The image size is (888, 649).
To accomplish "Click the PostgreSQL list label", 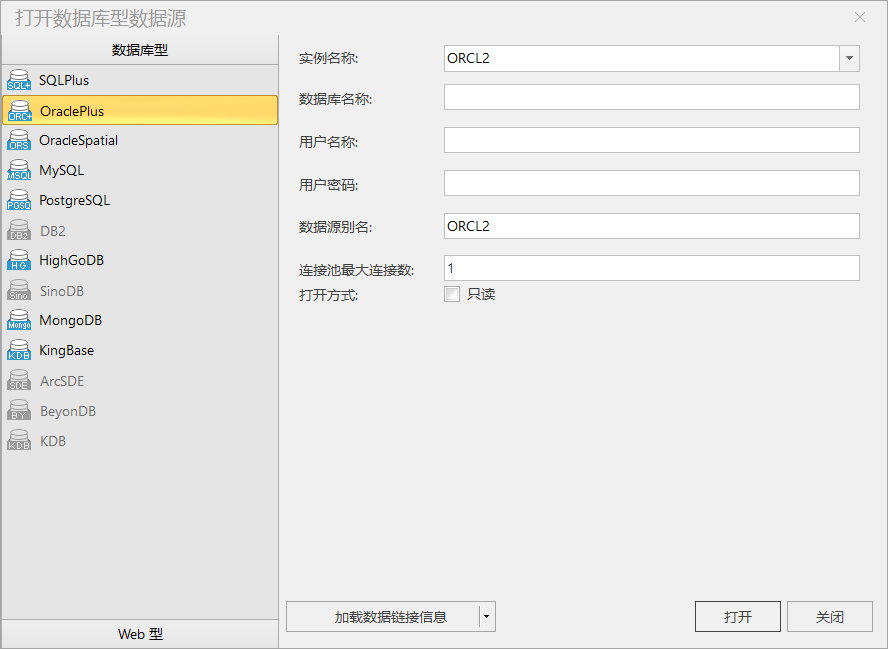I will 74,200.
